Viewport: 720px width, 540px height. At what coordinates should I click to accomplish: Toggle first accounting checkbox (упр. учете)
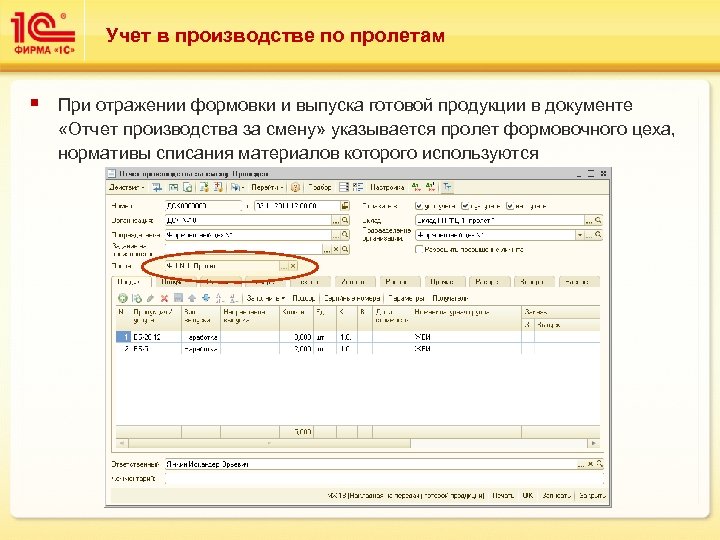(x=419, y=206)
